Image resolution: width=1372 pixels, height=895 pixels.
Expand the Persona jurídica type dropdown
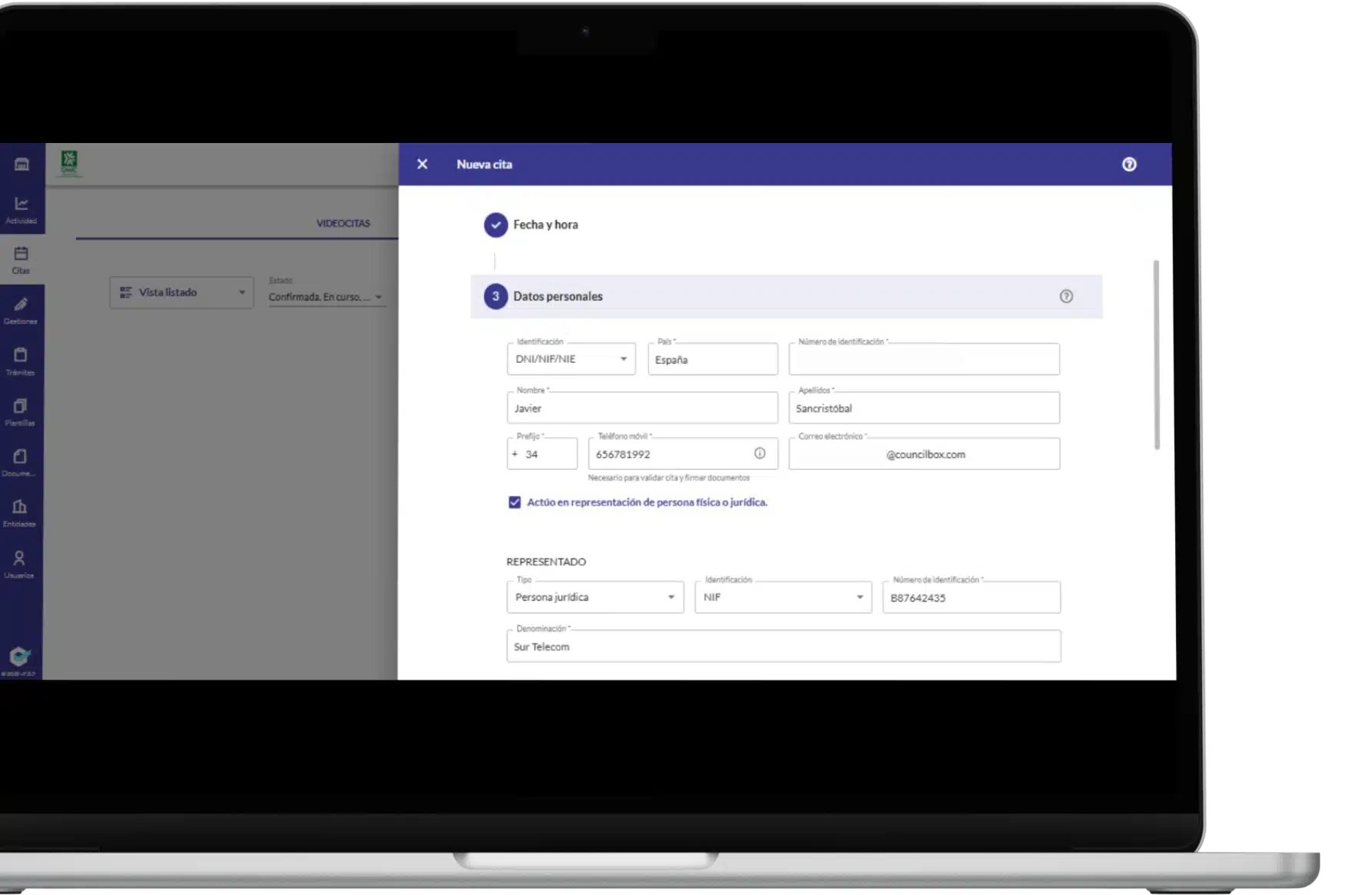[594, 597]
